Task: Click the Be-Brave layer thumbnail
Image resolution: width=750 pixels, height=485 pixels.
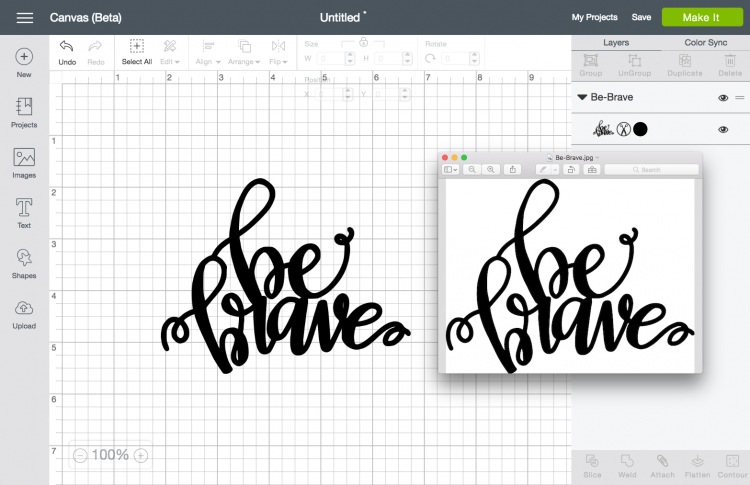Action: click(x=603, y=129)
